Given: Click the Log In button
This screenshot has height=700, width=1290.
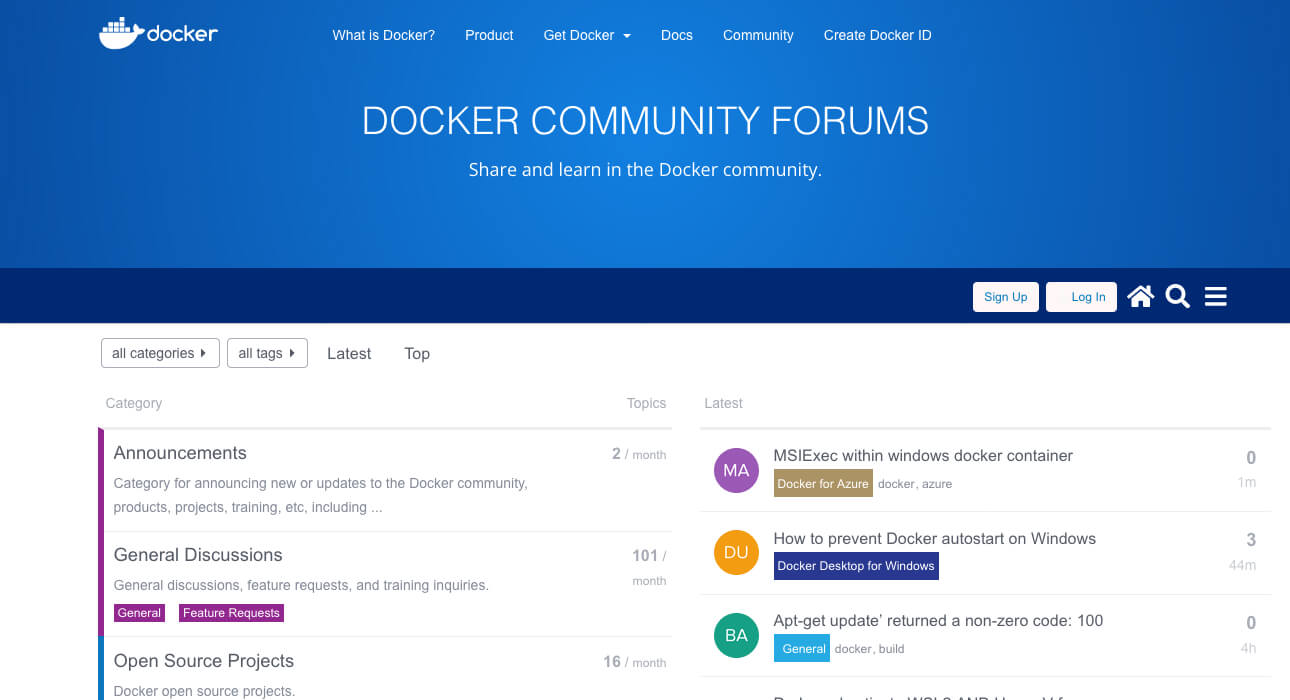Looking at the screenshot, I should (x=1081, y=296).
